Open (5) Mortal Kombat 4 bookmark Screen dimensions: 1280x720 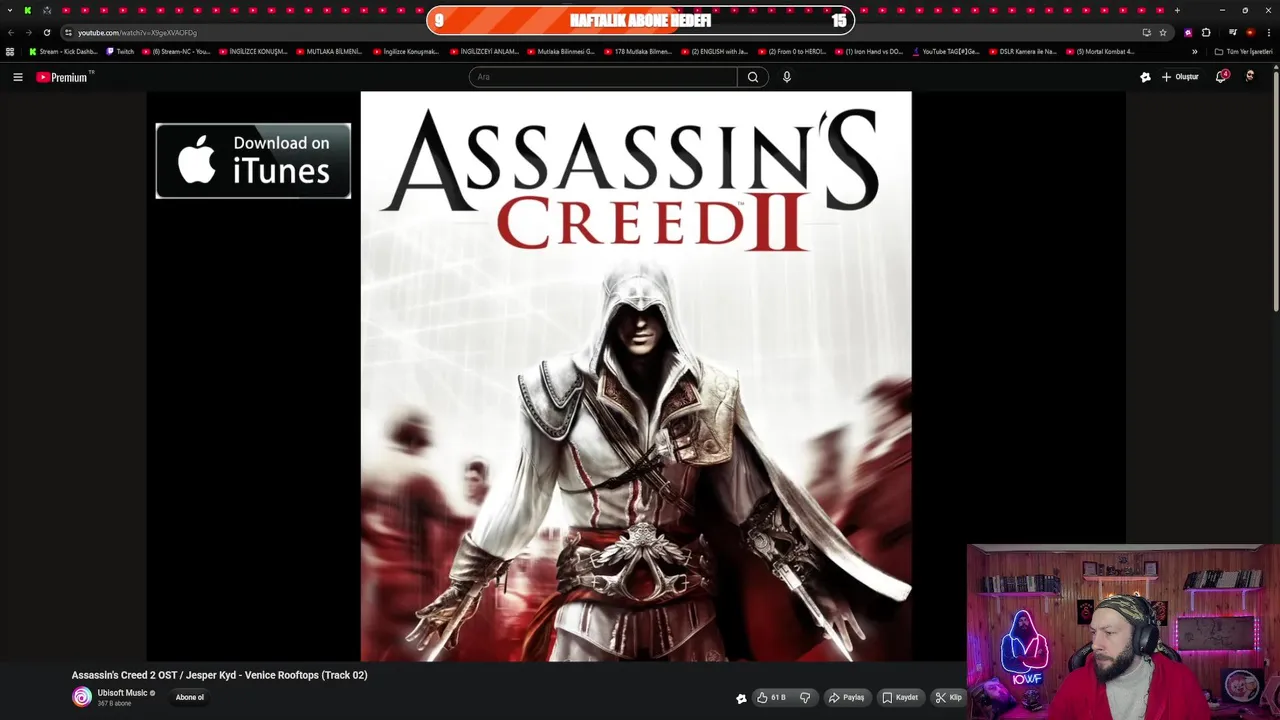(x=1100, y=51)
